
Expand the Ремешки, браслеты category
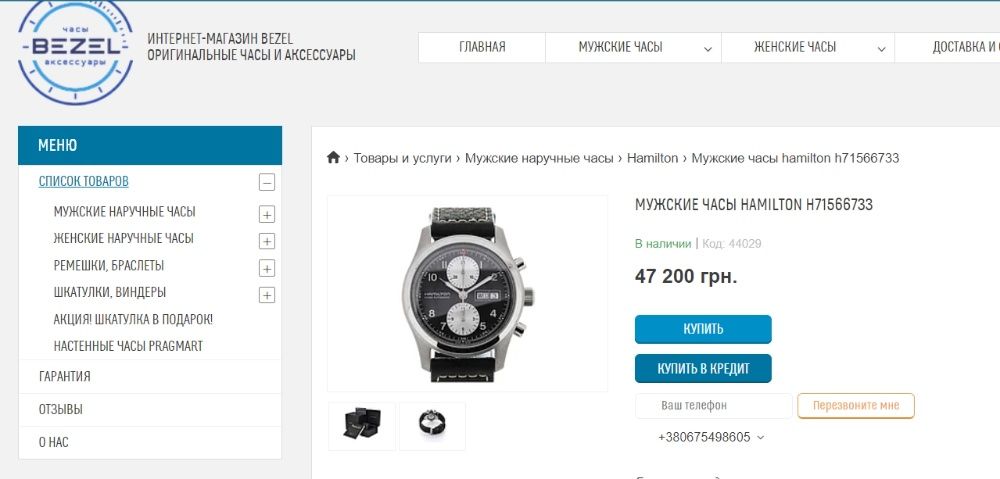267,269
